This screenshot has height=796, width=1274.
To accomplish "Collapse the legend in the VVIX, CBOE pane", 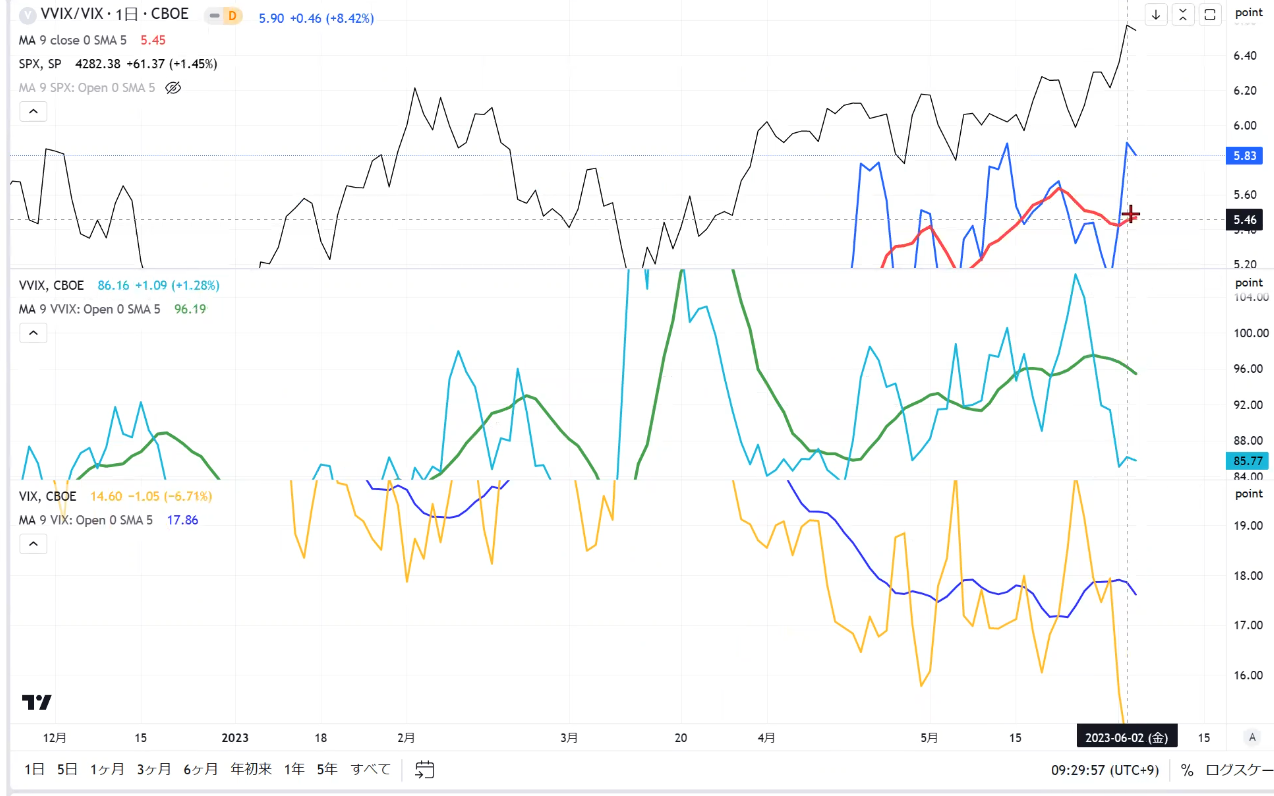I will click(x=33, y=333).
